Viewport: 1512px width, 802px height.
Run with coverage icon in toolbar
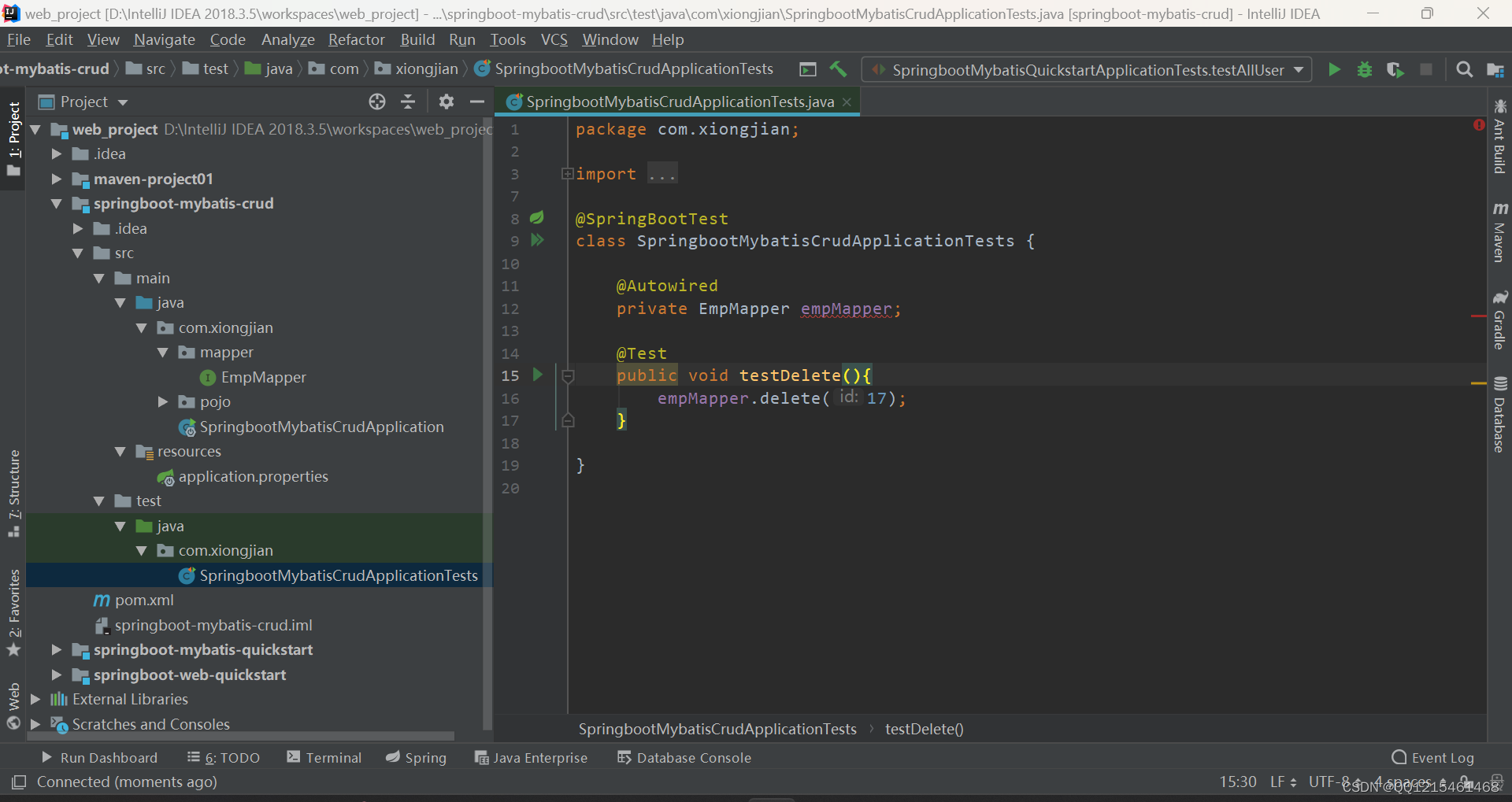click(1395, 69)
